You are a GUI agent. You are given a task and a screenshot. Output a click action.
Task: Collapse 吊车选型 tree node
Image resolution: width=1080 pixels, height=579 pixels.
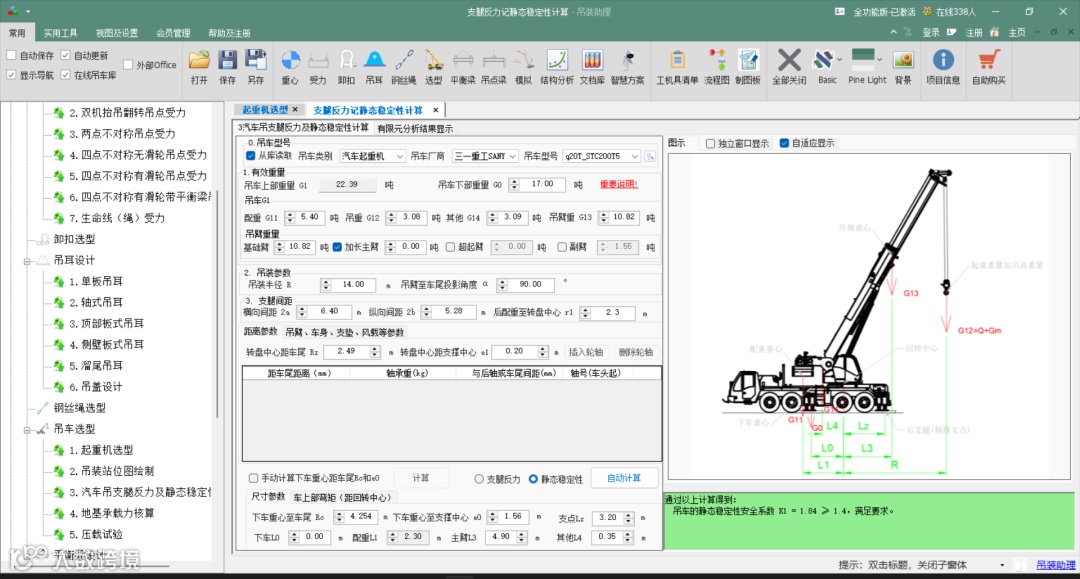pos(27,430)
